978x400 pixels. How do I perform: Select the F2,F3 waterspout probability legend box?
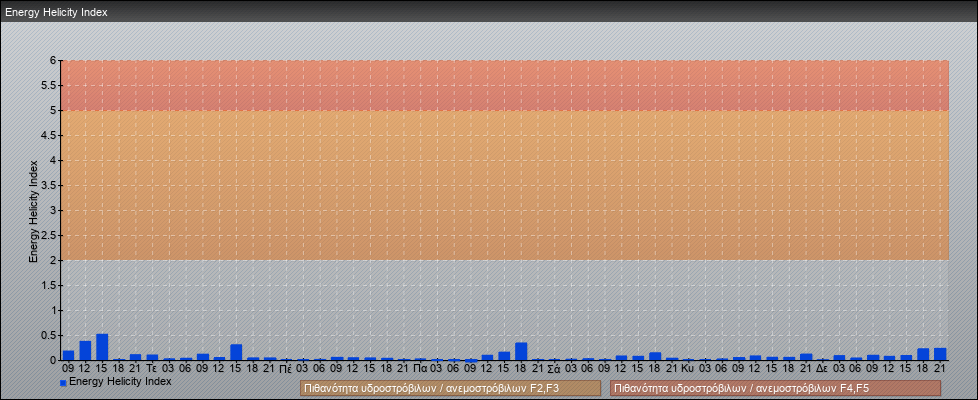tap(450, 388)
